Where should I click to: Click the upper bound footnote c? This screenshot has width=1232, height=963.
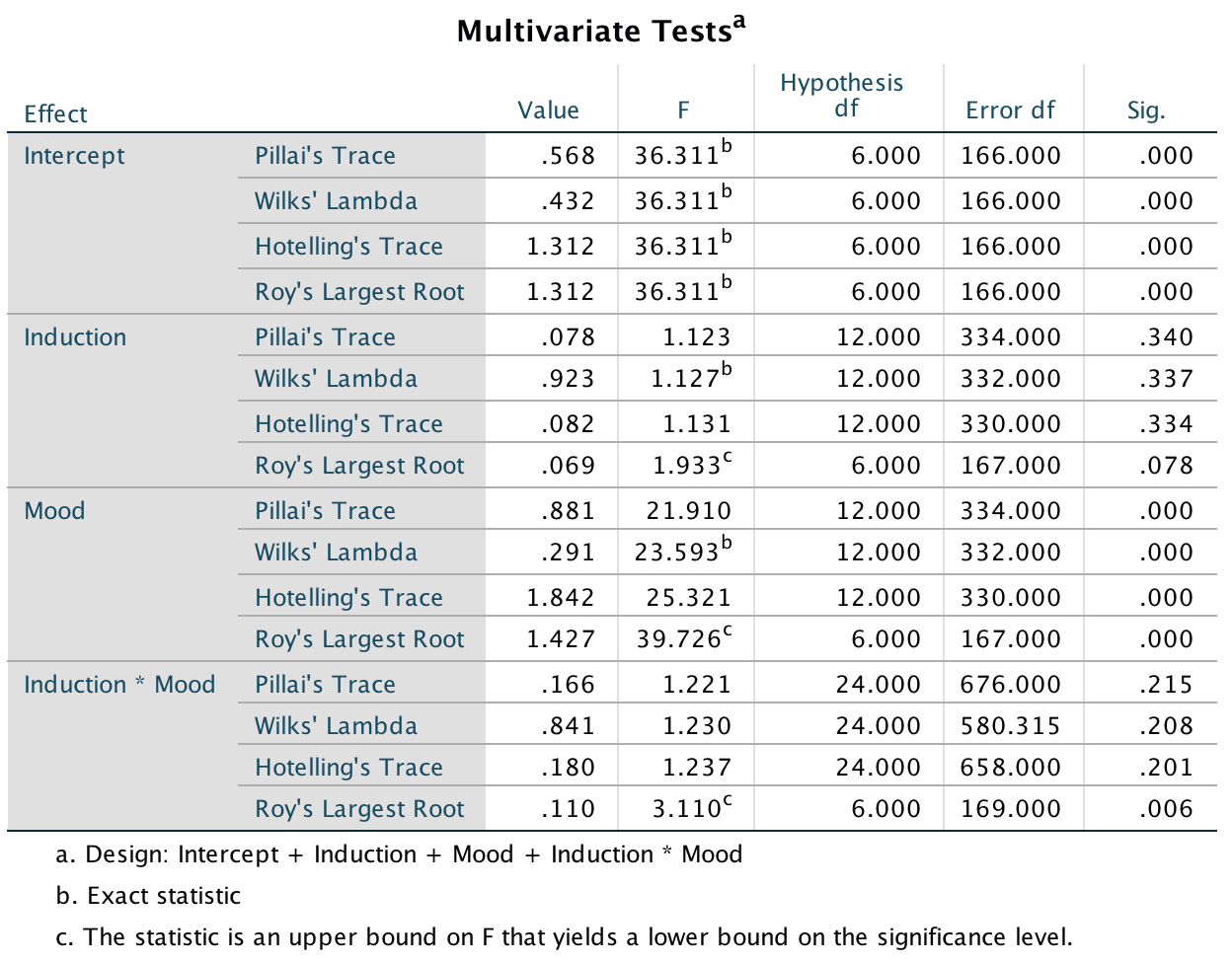coord(564,937)
